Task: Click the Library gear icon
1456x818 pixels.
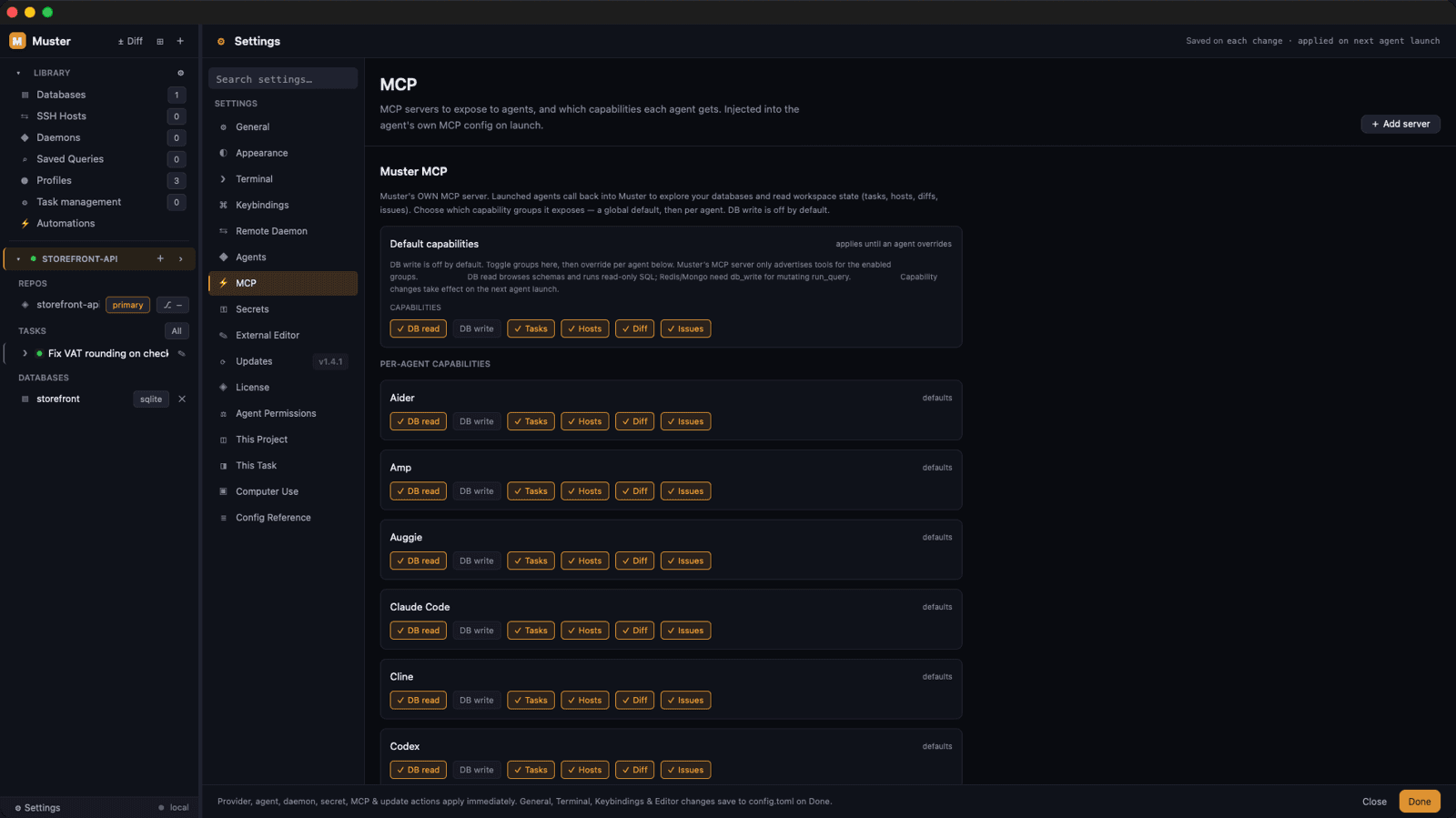Action: click(x=180, y=73)
